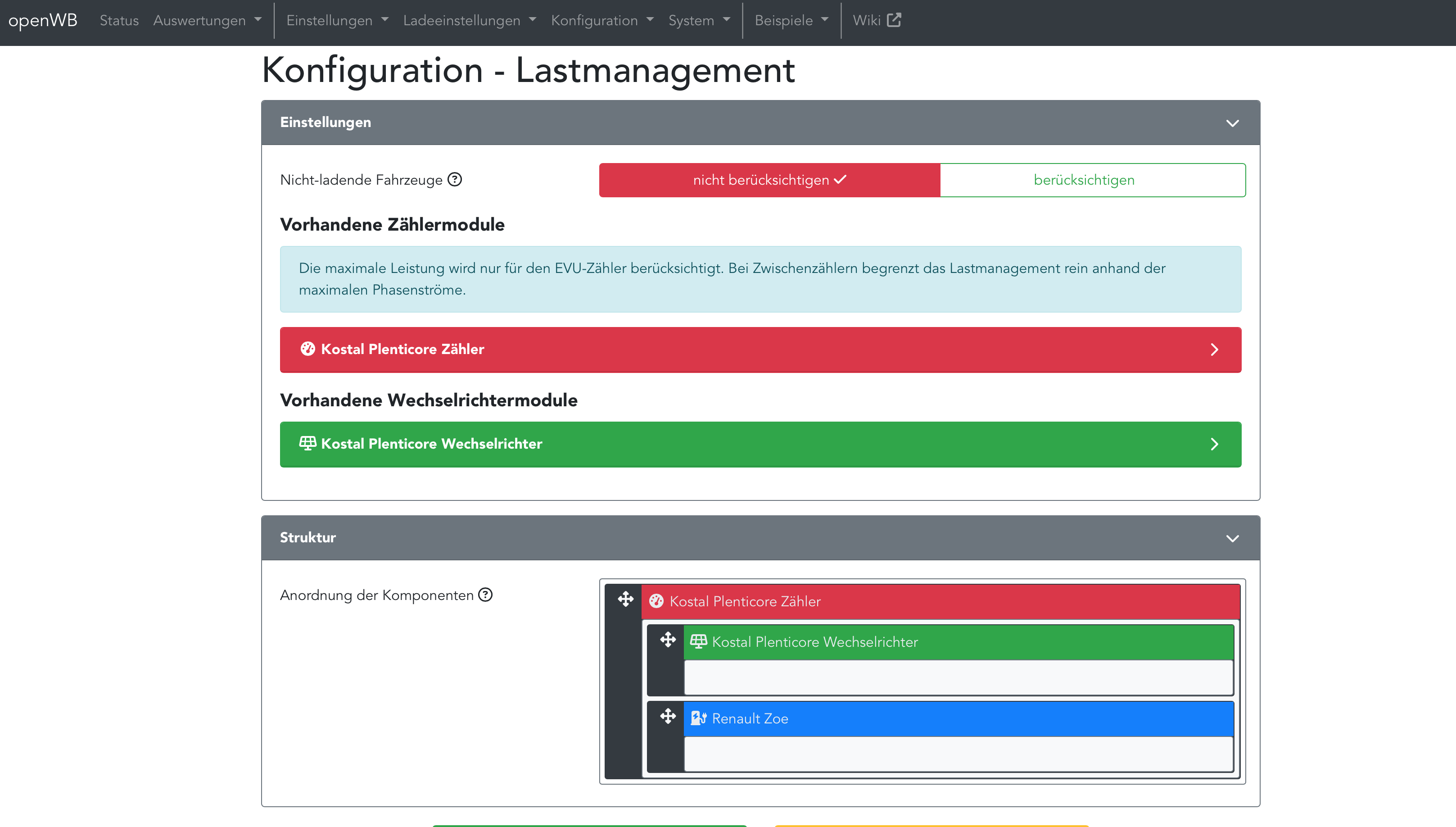The height and width of the screenshot is (827, 1456).
Task: Expand Kostal Plenticore Wechselrichter module chevron
Action: coord(1214,444)
